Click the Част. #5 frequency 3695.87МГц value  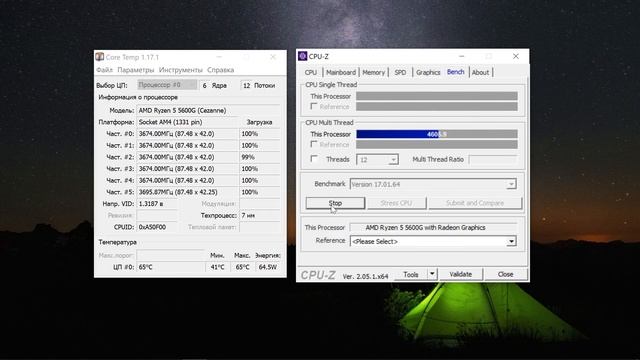(178, 192)
